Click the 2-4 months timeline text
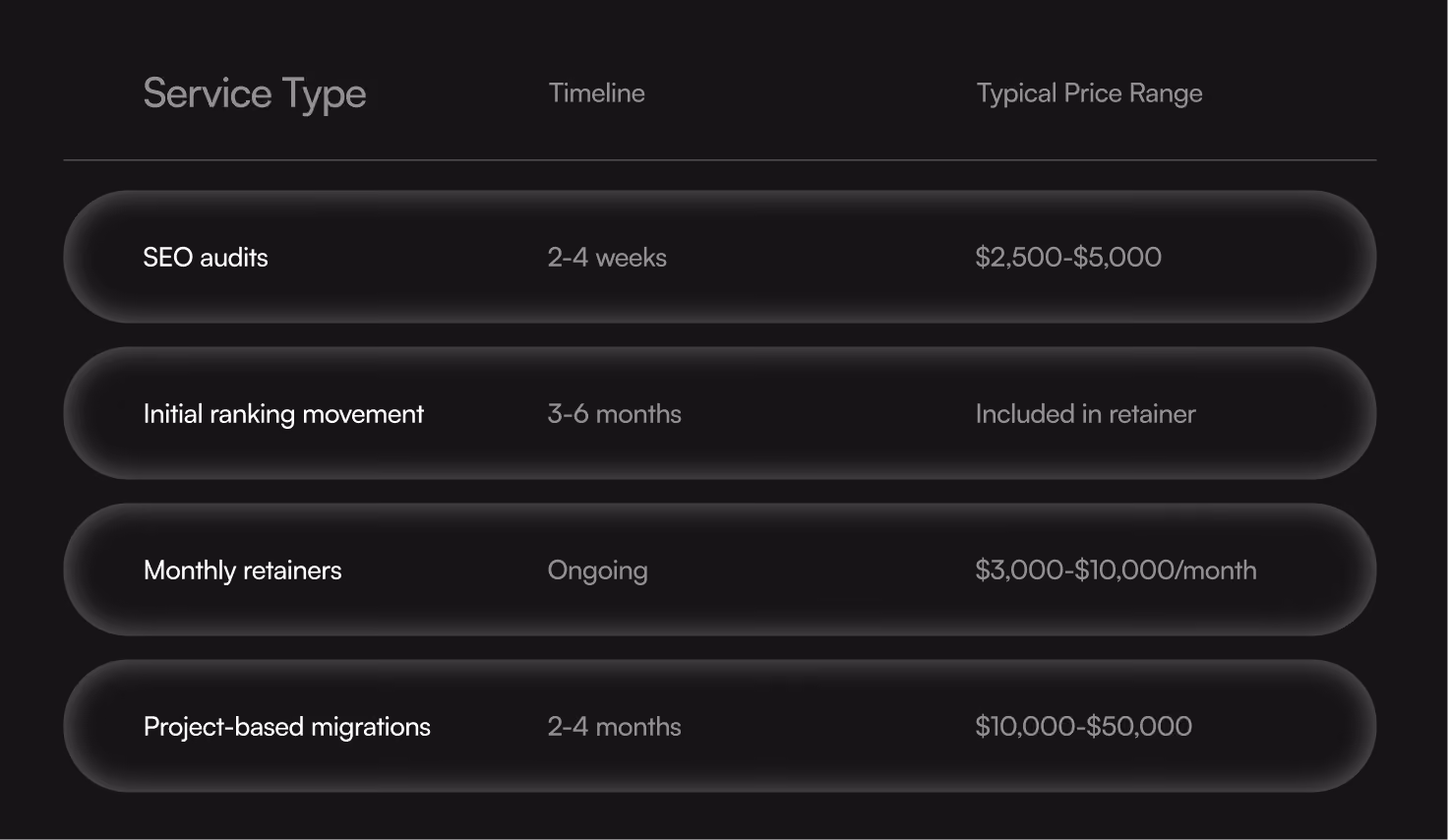Viewport: 1448px width, 840px height. (x=615, y=727)
